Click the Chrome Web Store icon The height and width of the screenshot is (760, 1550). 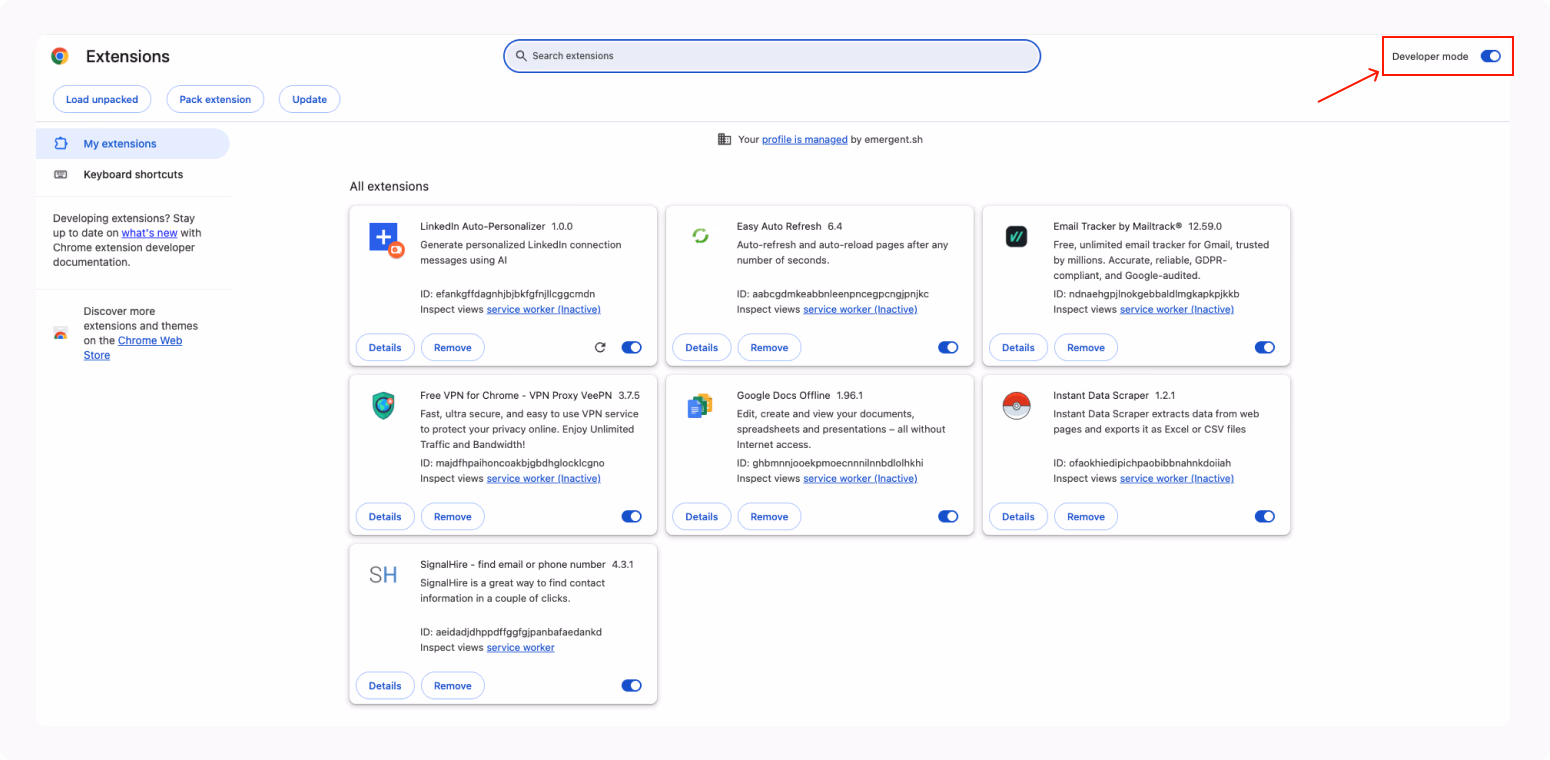coord(61,333)
